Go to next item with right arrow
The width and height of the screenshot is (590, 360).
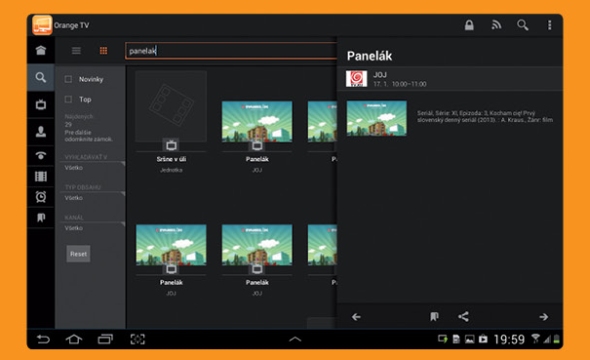point(543,317)
